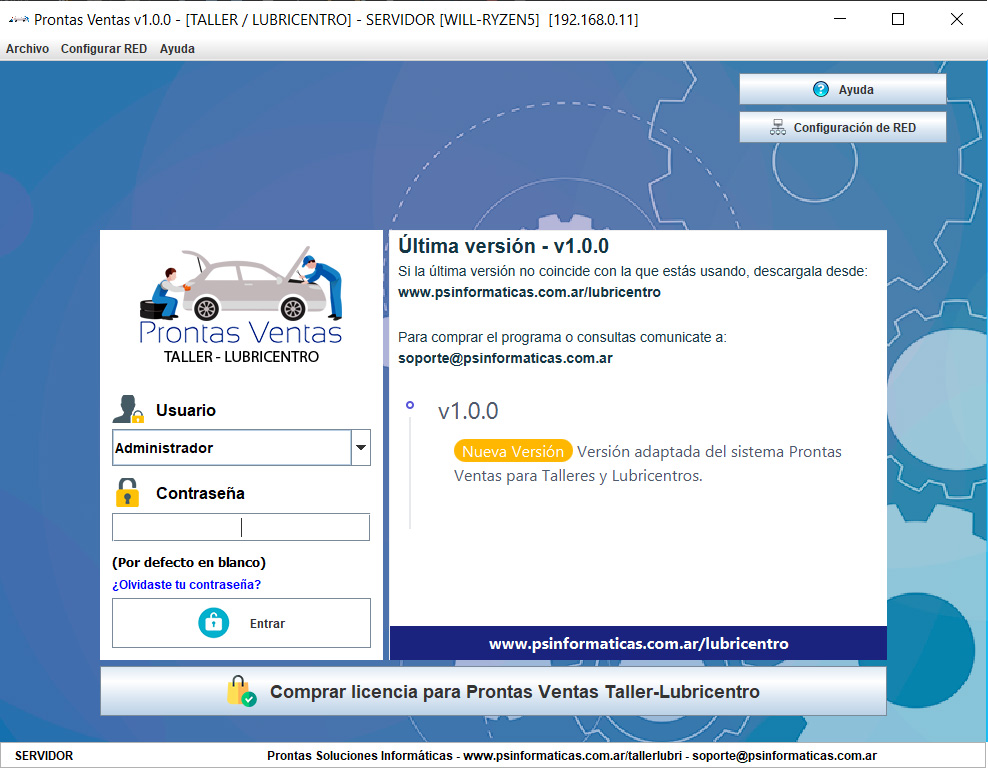Click the timeline bullet next to v1.0.0
The image size is (988, 769).
410,405
